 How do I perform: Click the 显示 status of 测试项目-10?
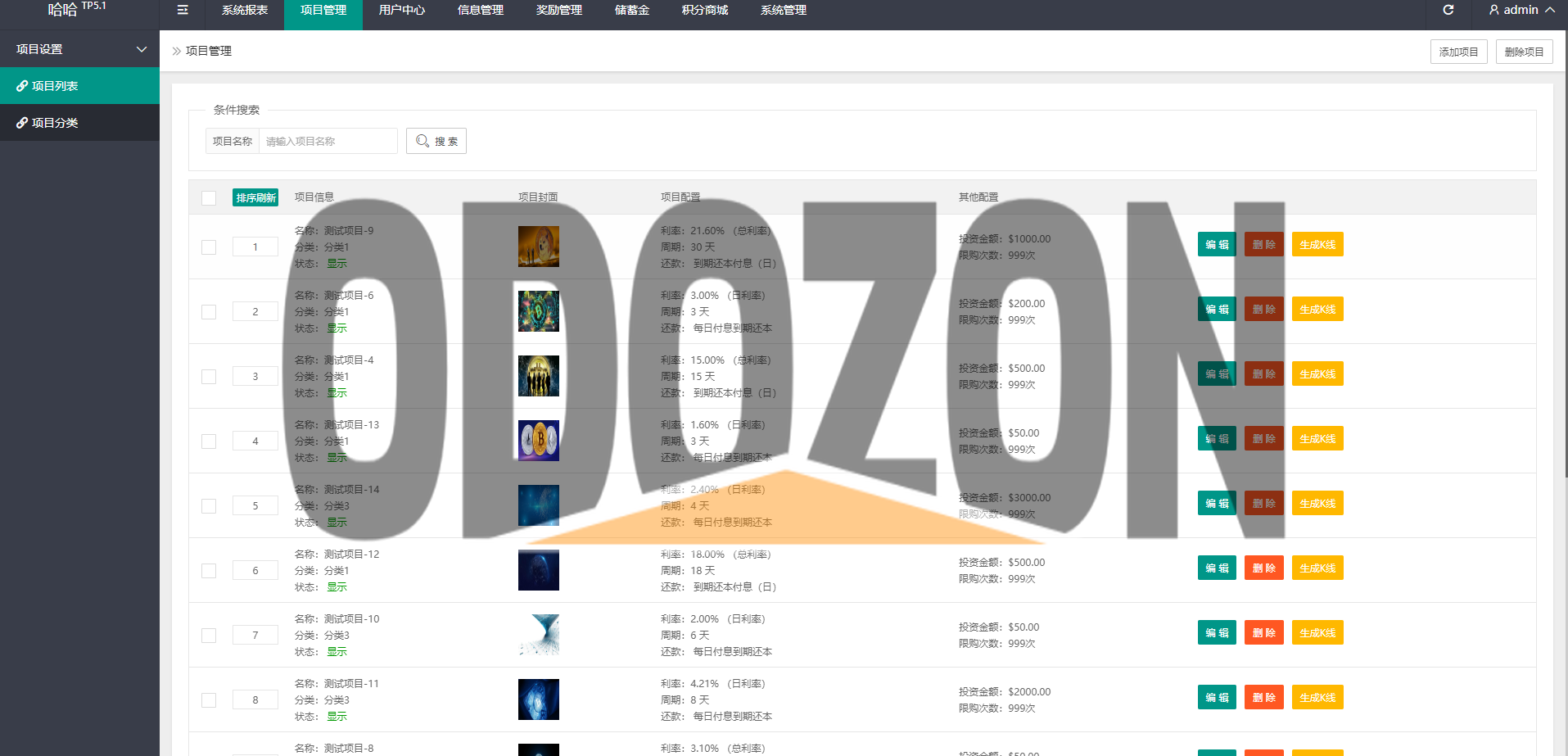337,652
